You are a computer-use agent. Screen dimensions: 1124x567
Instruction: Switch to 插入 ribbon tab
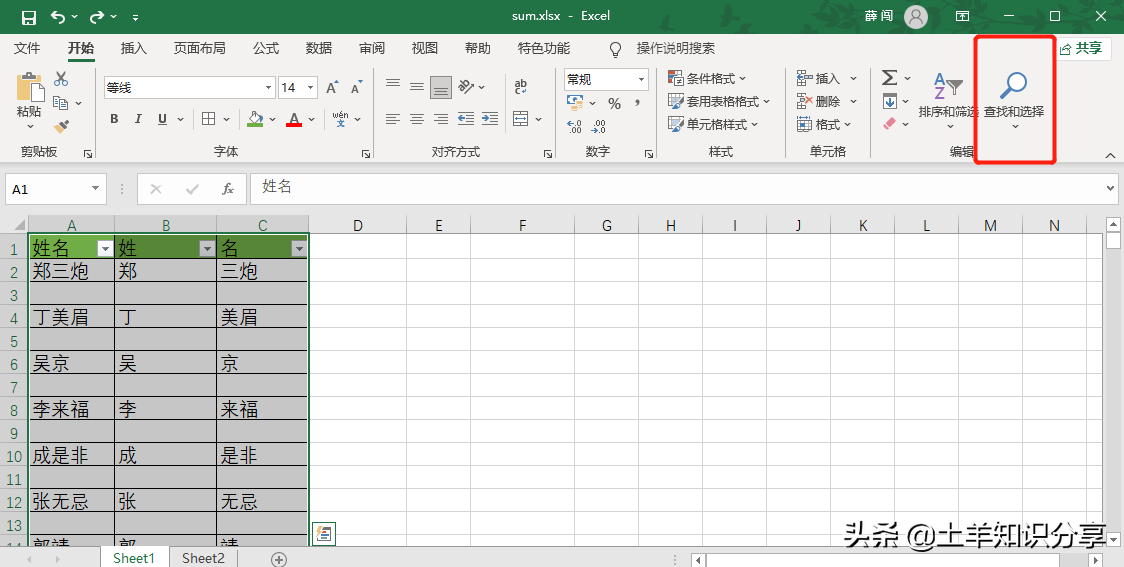coord(134,49)
